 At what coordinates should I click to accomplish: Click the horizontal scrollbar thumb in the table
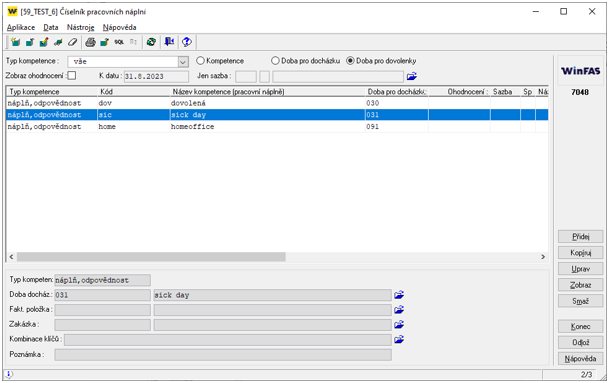click(x=151, y=257)
